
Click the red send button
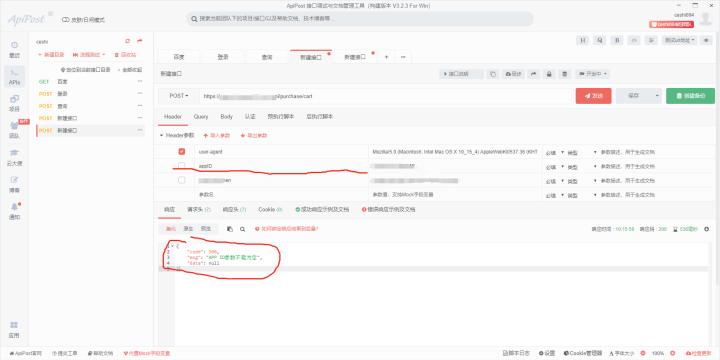(x=593, y=96)
